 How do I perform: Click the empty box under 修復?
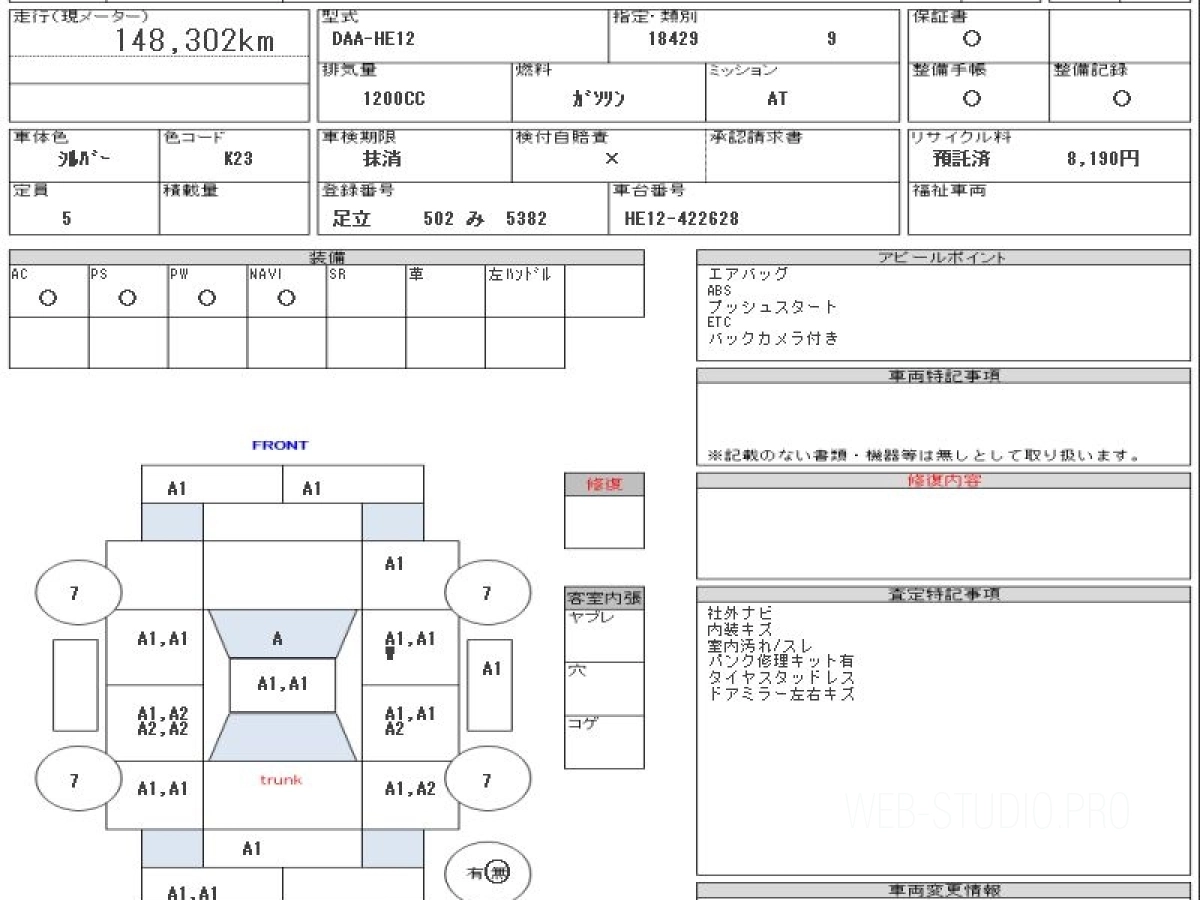pyautogui.click(x=604, y=522)
